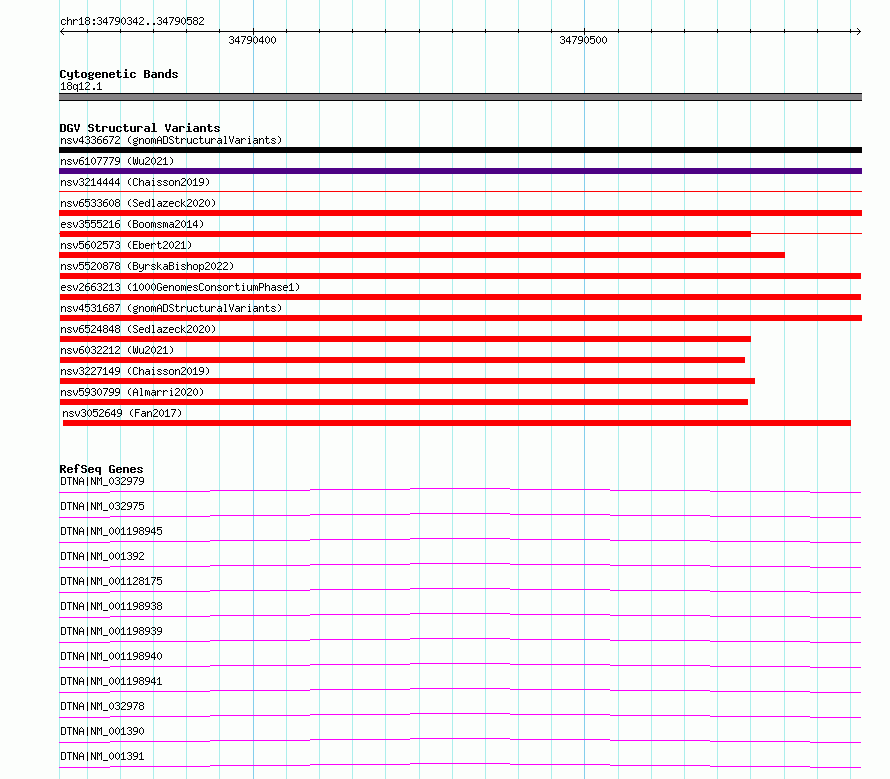Select the Cytogenetic Bands track title
The height and width of the screenshot is (779, 890).
(119, 74)
